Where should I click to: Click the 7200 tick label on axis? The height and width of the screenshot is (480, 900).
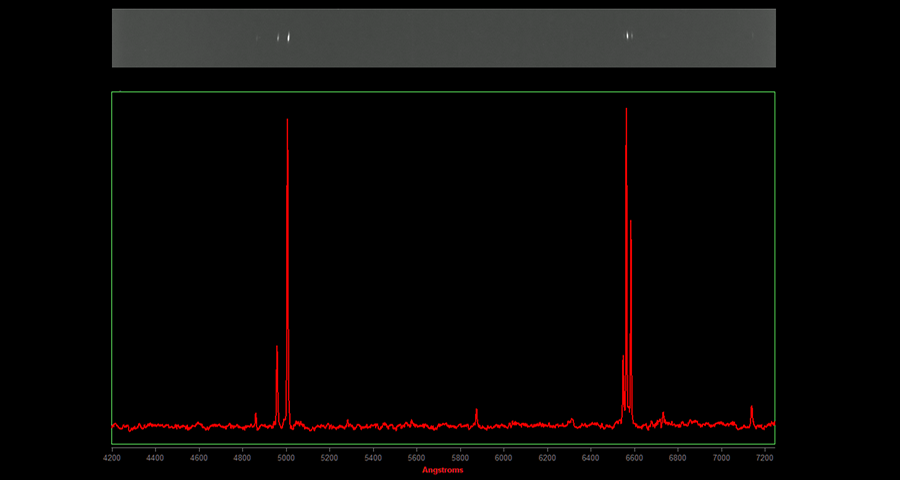pyautogui.click(x=764, y=457)
